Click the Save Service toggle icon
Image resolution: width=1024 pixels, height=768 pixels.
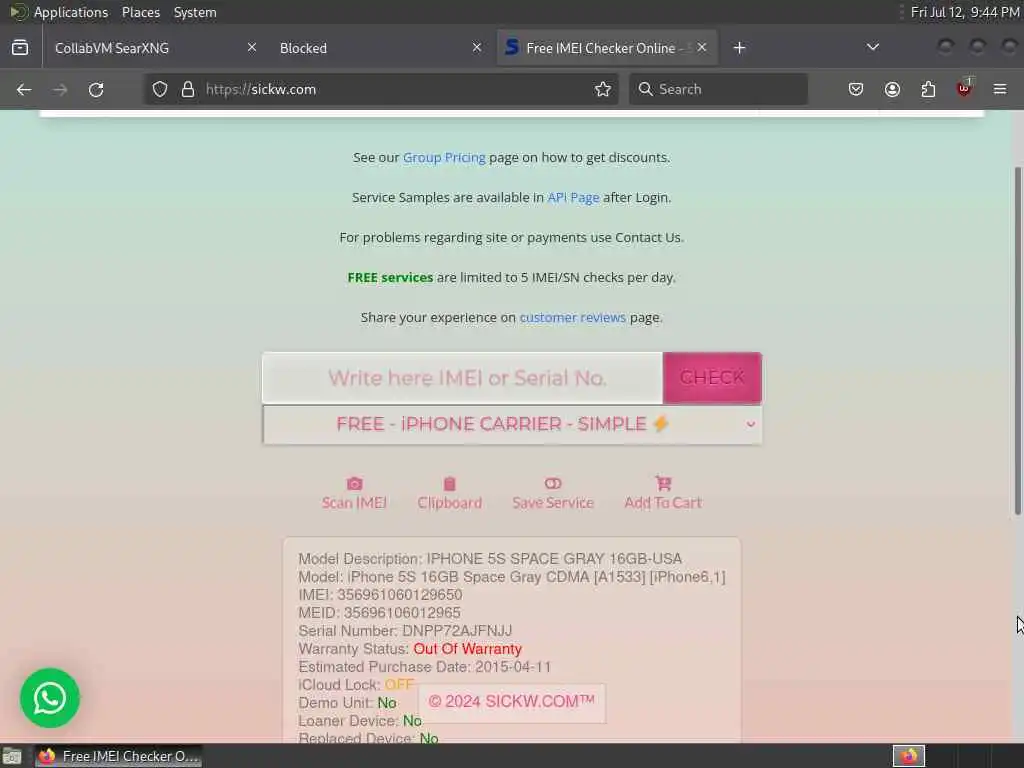point(552,483)
